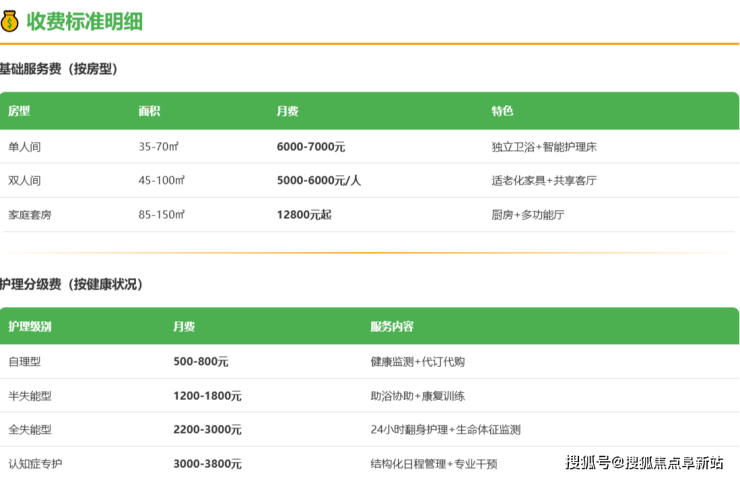Click the 面积 column header

point(149,111)
